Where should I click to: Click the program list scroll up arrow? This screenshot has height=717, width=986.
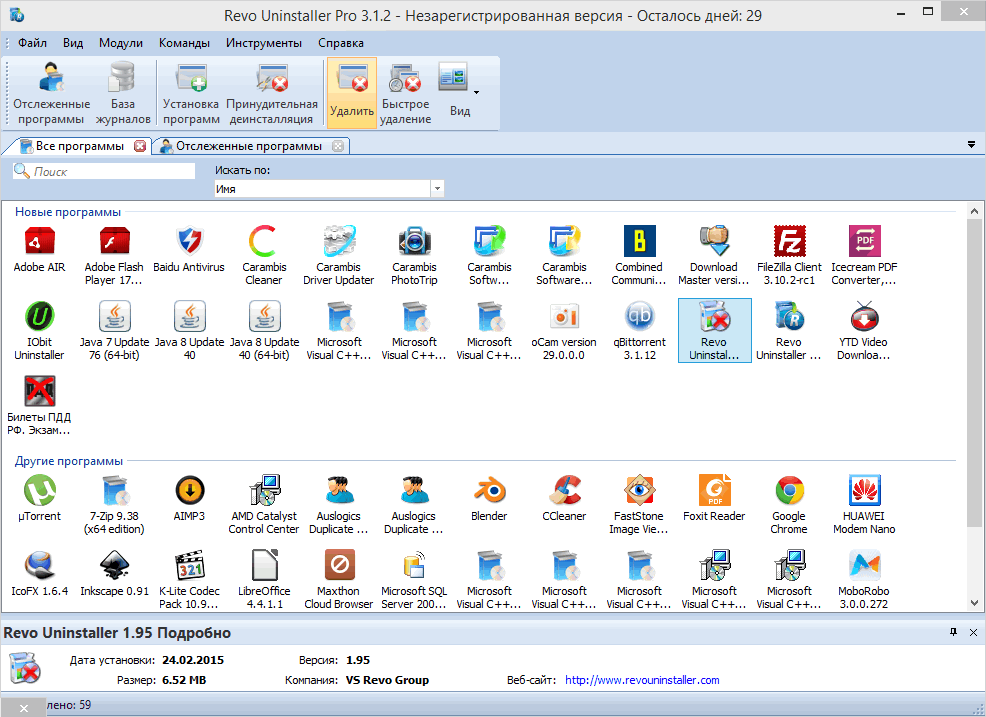[x=975, y=211]
